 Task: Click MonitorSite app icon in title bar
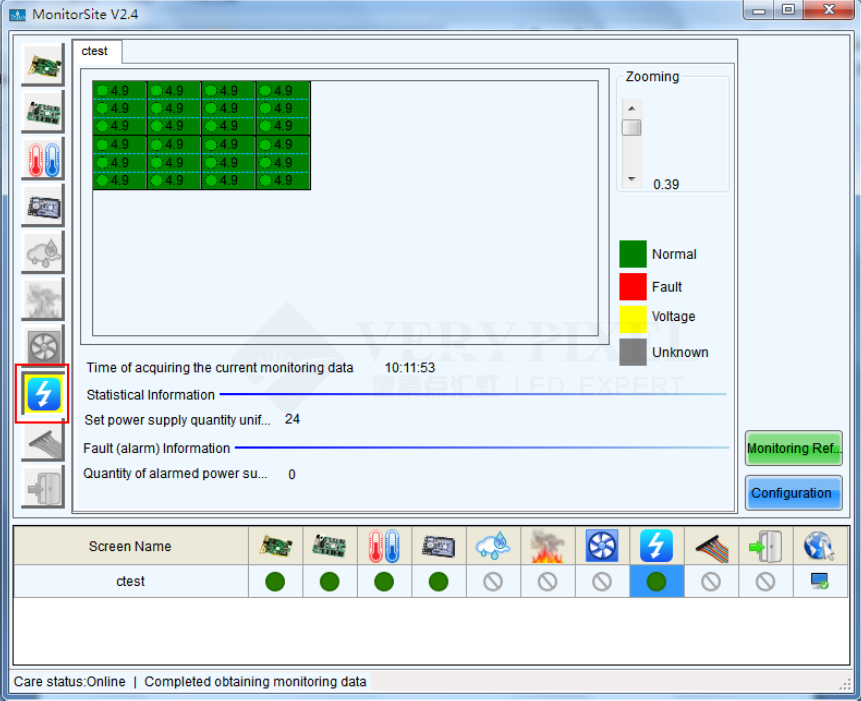coord(17,14)
